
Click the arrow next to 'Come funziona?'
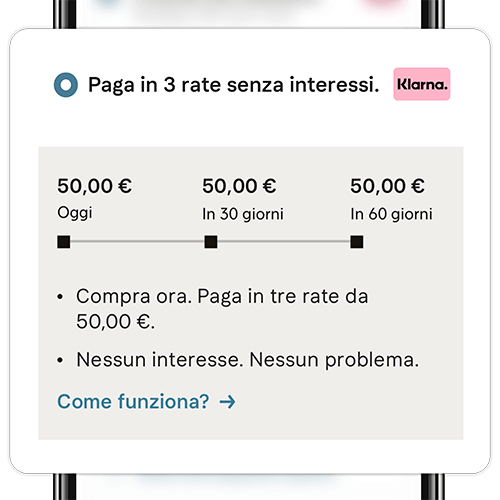tap(227, 402)
